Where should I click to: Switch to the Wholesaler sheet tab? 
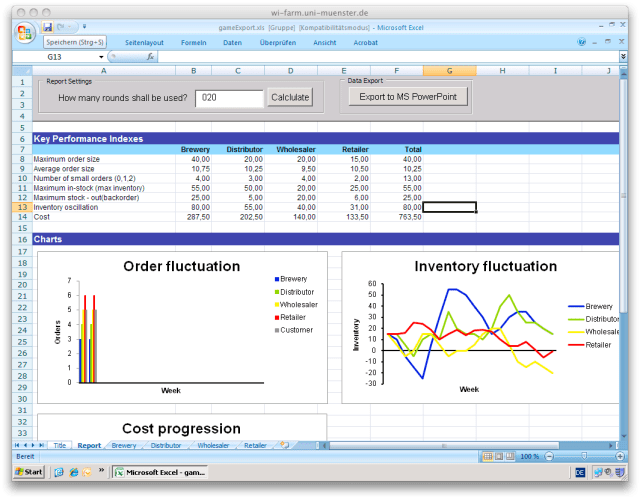[x=213, y=446]
